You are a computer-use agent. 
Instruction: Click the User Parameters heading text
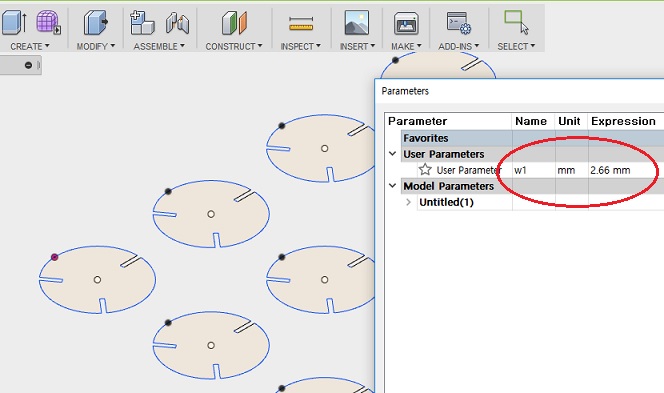point(444,154)
